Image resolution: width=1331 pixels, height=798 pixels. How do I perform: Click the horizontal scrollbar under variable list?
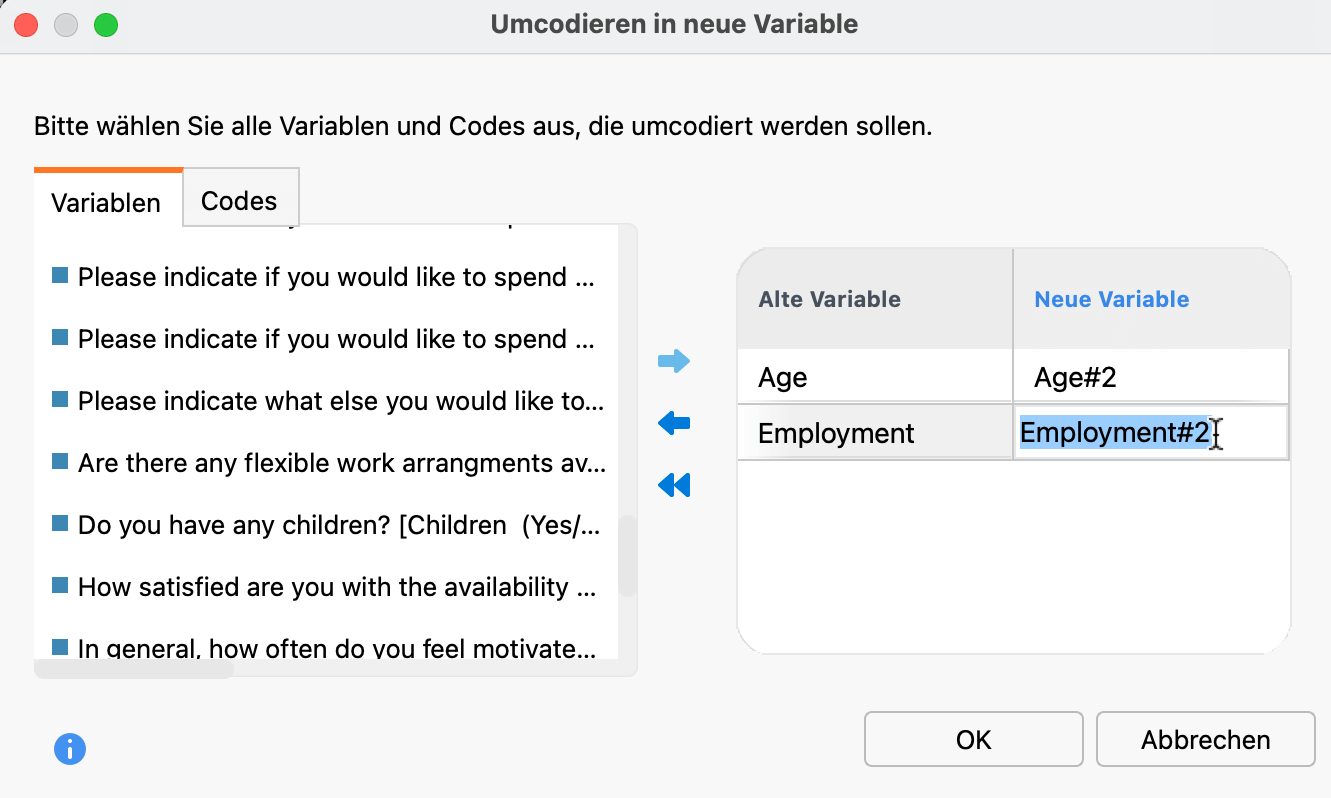click(134, 669)
